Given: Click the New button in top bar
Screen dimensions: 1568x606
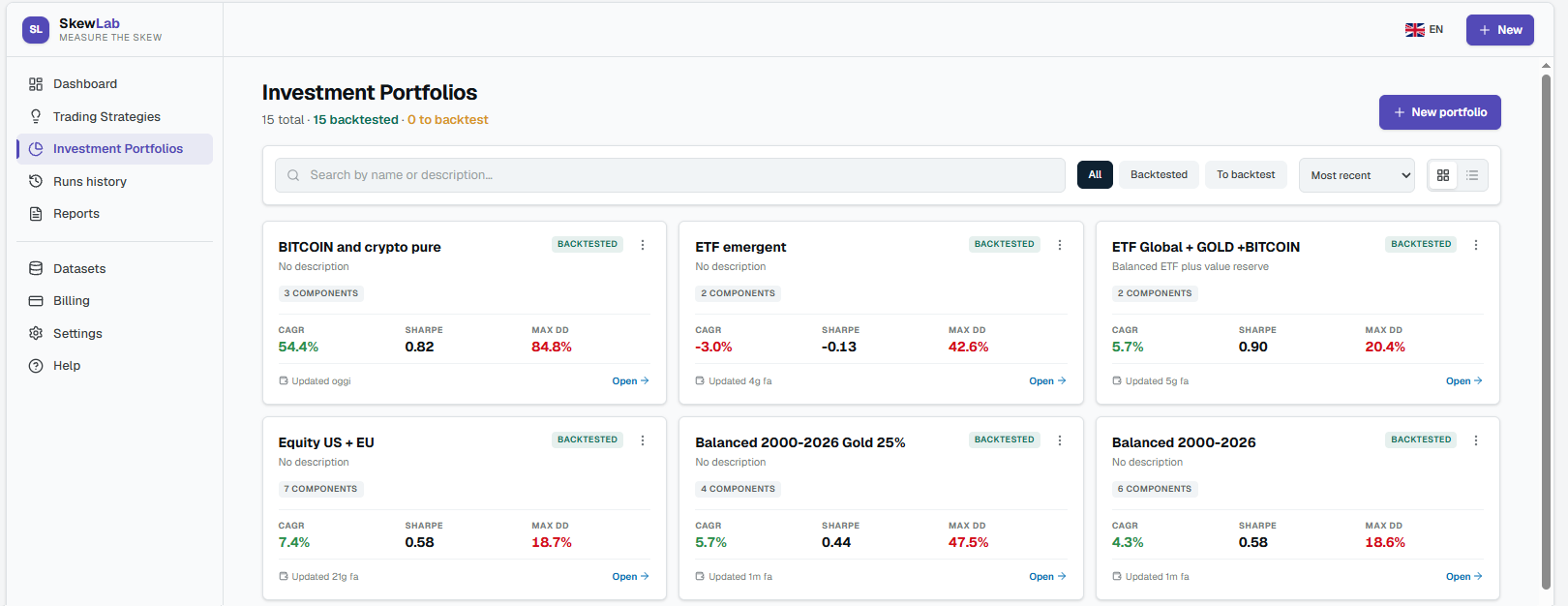Looking at the screenshot, I should pyautogui.click(x=1500, y=30).
